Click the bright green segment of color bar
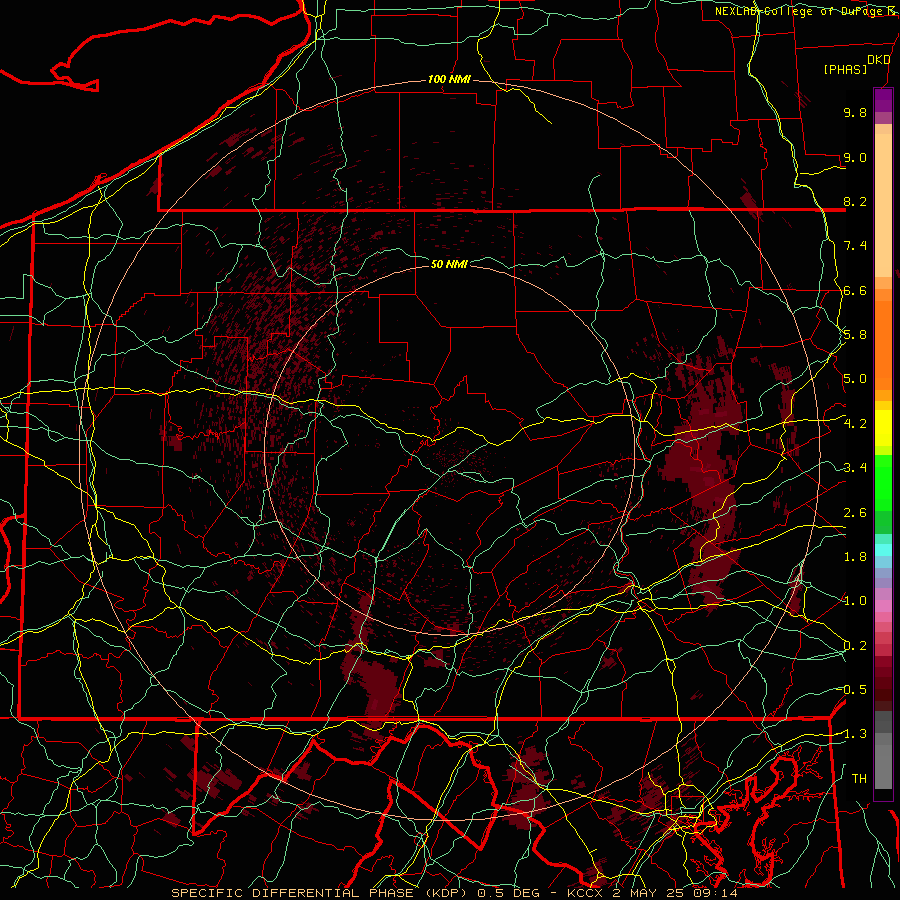The width and height of the screenshot is (900, 900). click(x=883, y=482)
